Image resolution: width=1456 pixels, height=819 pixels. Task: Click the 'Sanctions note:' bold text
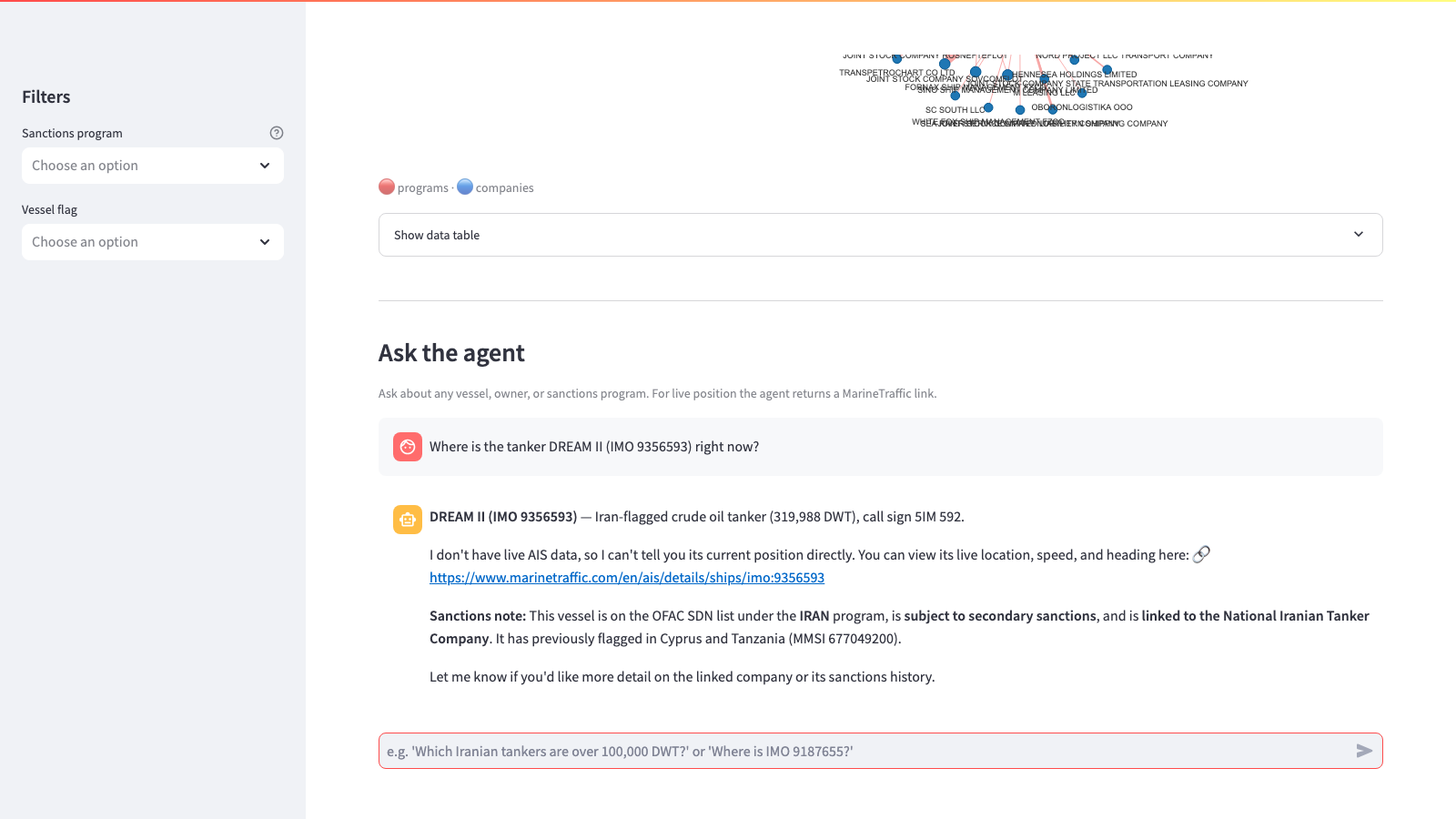coord(478,616)
